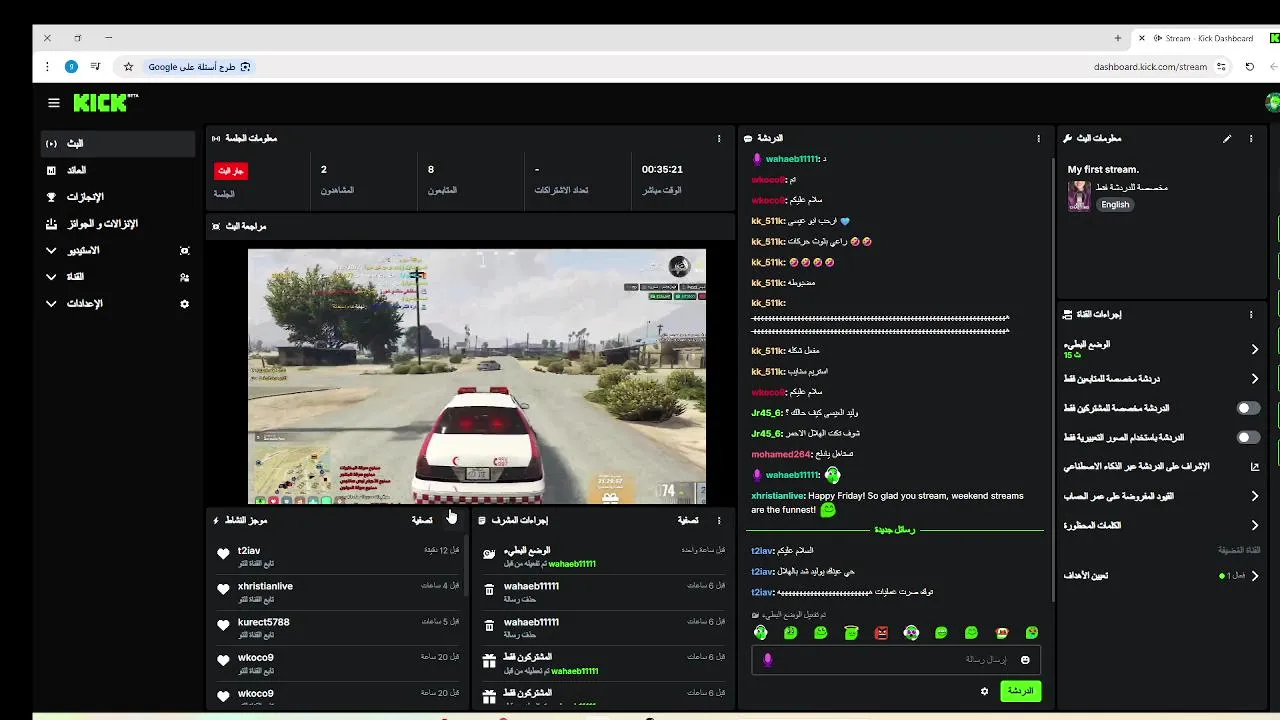Click heart icon next to kurect5788 follow
Viewport: 1280px width, 720px height.
(223, 625)
